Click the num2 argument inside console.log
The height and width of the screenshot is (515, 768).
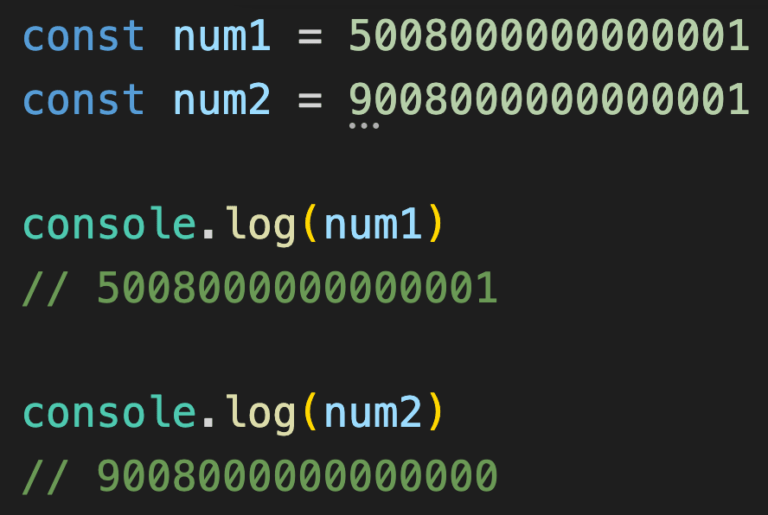pyautogui.click(x=373, y=413)
